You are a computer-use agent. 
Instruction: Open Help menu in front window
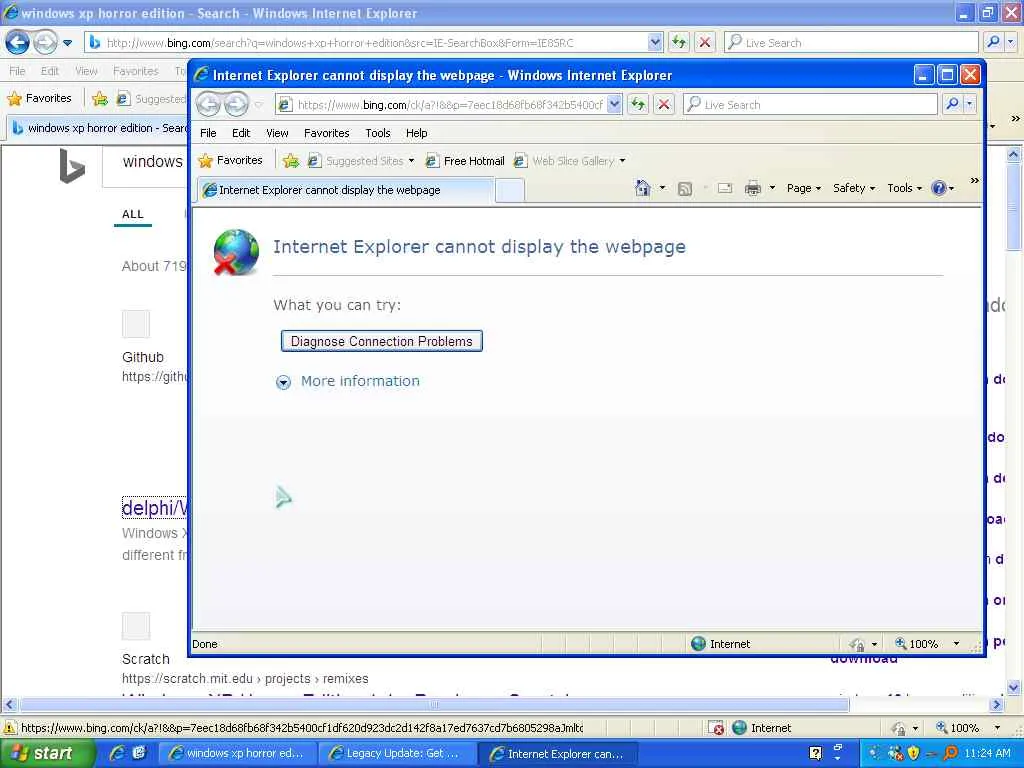416,133
